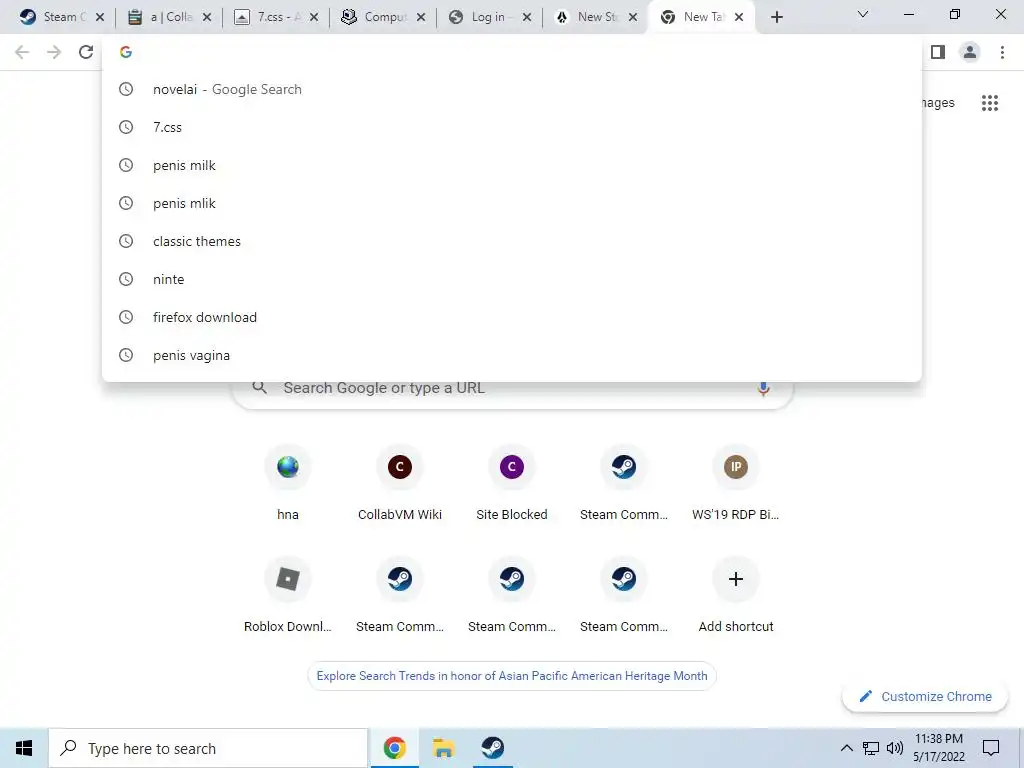
Task: Open the hna shortcut globe icon
Action: pyautogui.click(x=287, y=467)
